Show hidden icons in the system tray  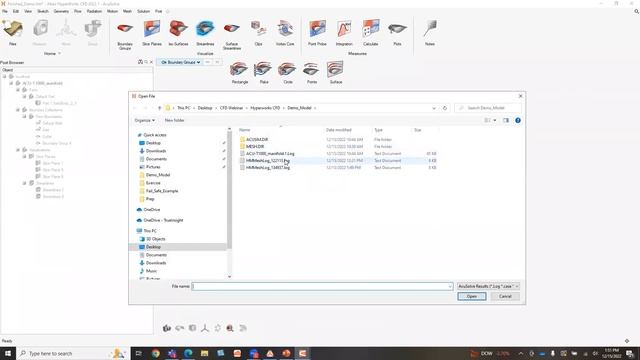tap(521, 353)
